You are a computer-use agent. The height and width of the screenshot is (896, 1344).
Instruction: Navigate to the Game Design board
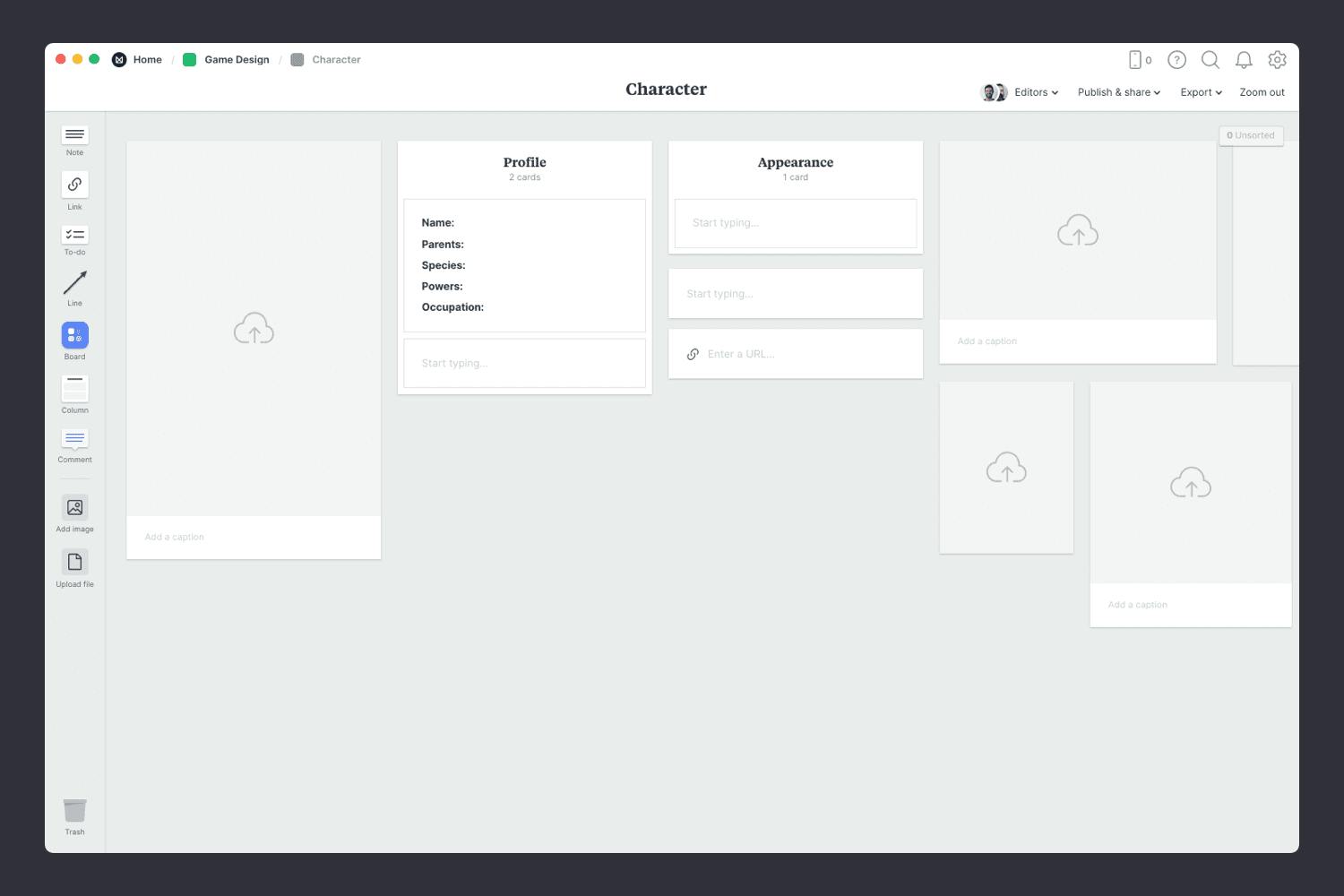[x=237, y=59]
